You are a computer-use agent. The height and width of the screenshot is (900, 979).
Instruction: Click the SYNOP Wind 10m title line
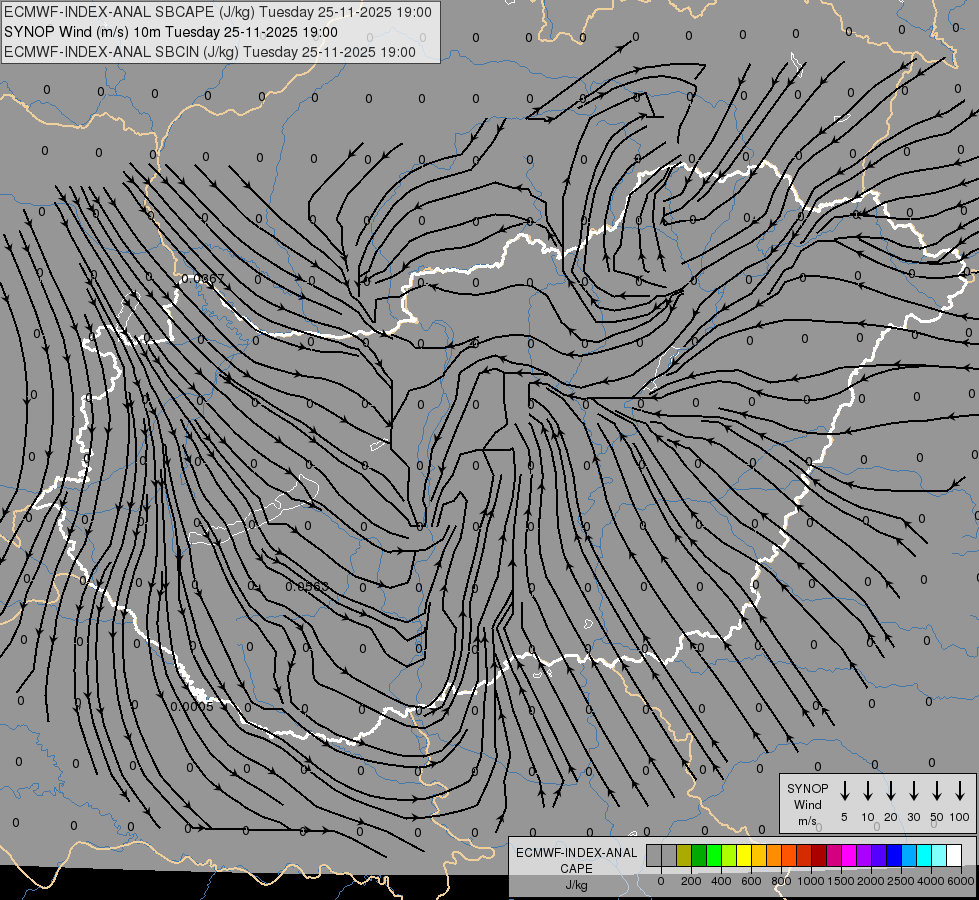tap(171, 32)
